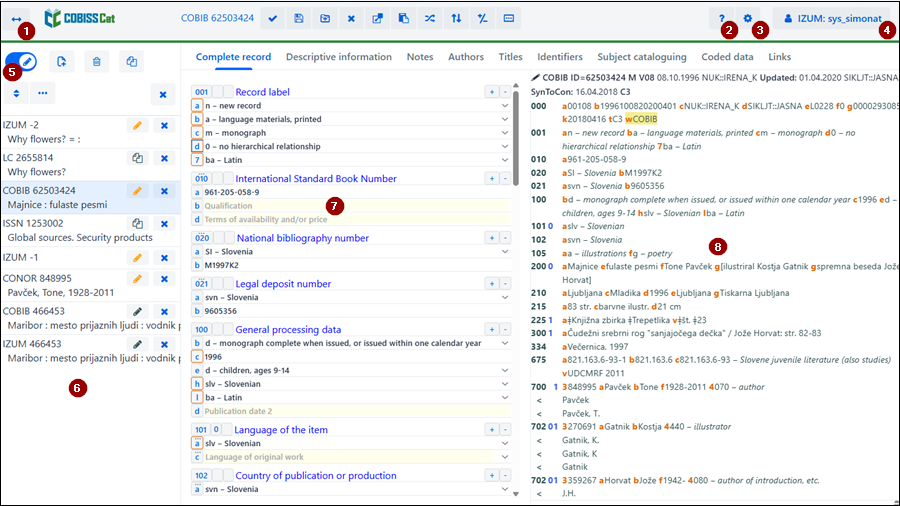Toggle the edit mode pencil switch
This screenshot has height=506, width=900.
(21, 61)
